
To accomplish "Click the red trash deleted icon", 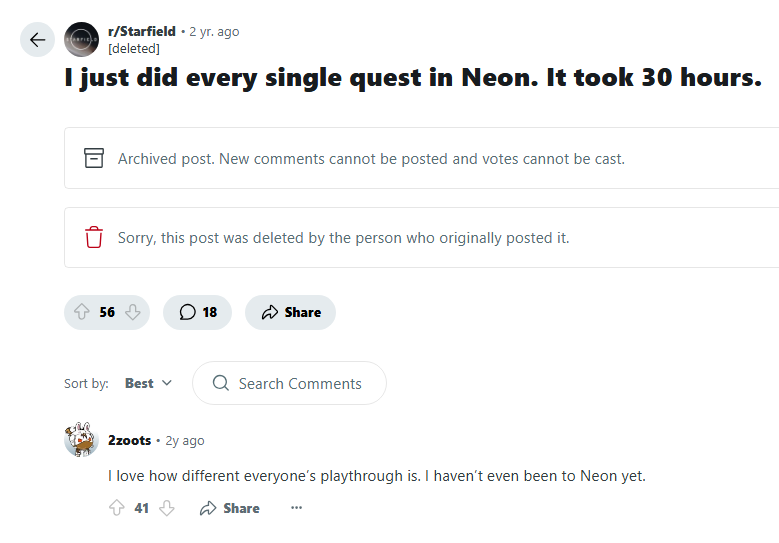I will click(94, 238).
